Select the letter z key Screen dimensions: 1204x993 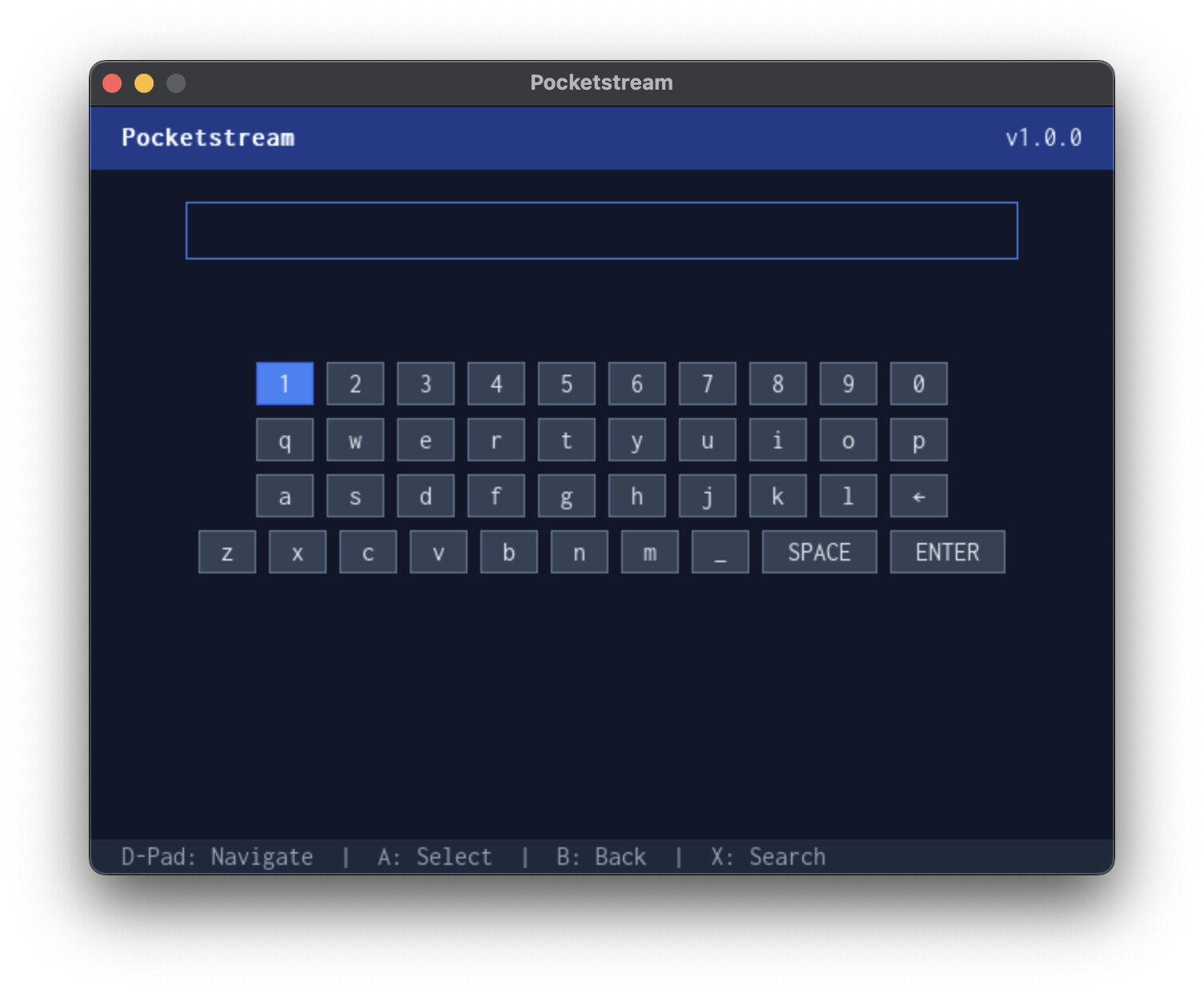pyautogui.click(x=227, y=552)
